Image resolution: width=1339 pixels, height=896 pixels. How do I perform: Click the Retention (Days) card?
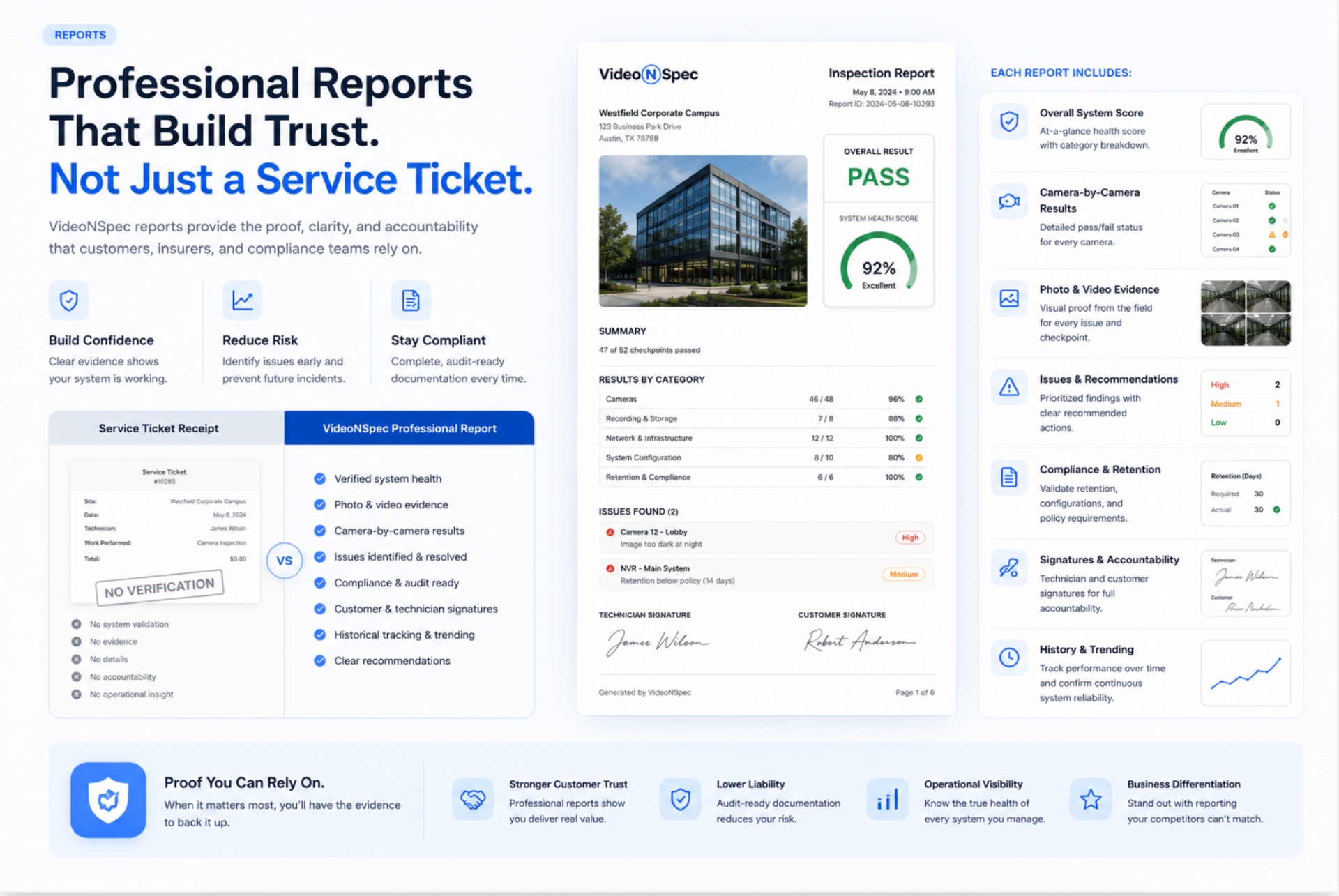coord(1246,493)
